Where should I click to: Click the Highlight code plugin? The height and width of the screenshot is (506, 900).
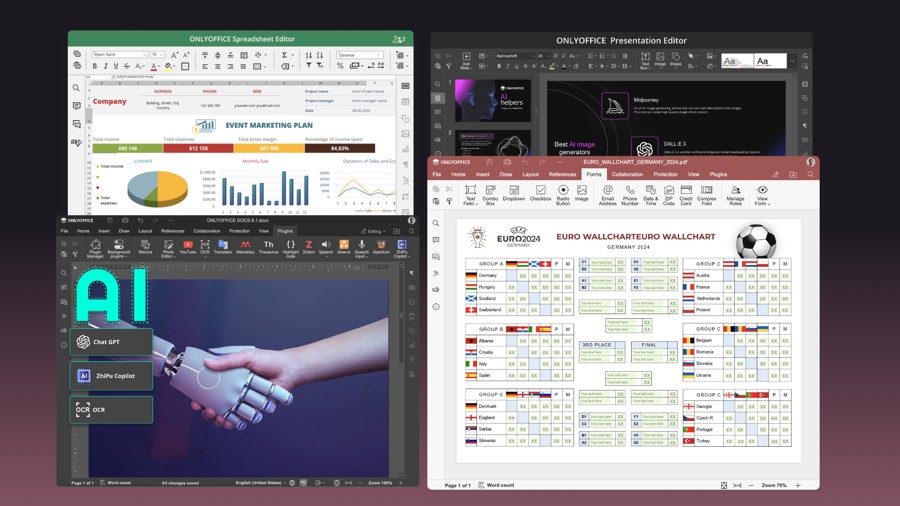pyautogui.click(x=290, y=248)
